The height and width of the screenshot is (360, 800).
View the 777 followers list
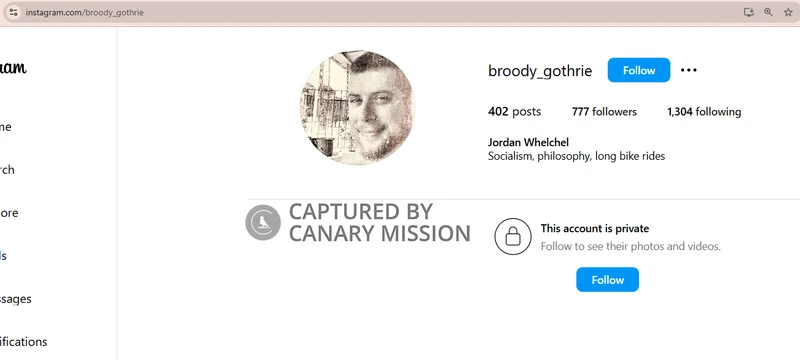[x=604, y=112]
